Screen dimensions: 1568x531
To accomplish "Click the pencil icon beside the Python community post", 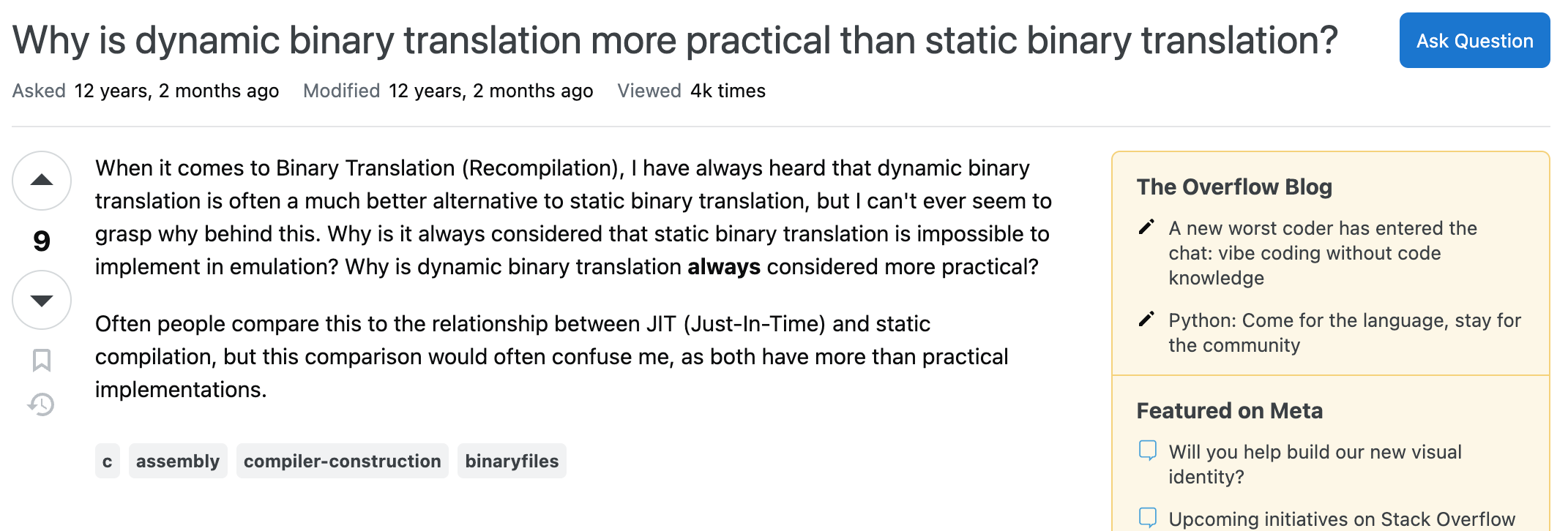I will [x=1146, y=320].
